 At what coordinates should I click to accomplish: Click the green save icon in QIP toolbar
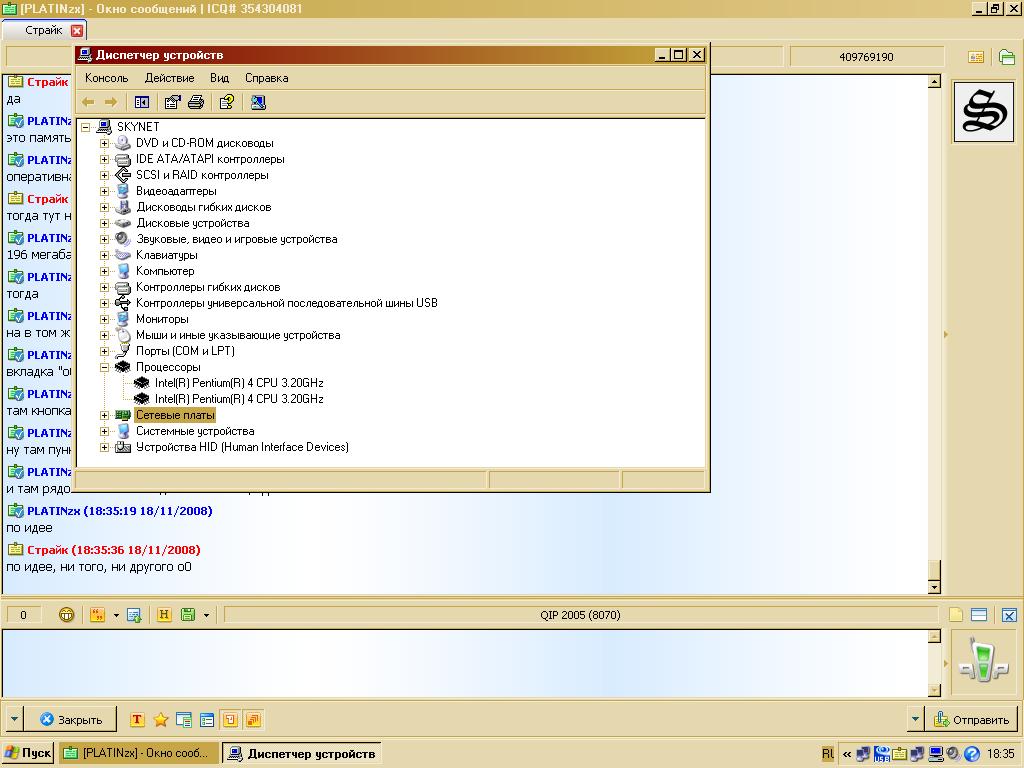(188, 615)
